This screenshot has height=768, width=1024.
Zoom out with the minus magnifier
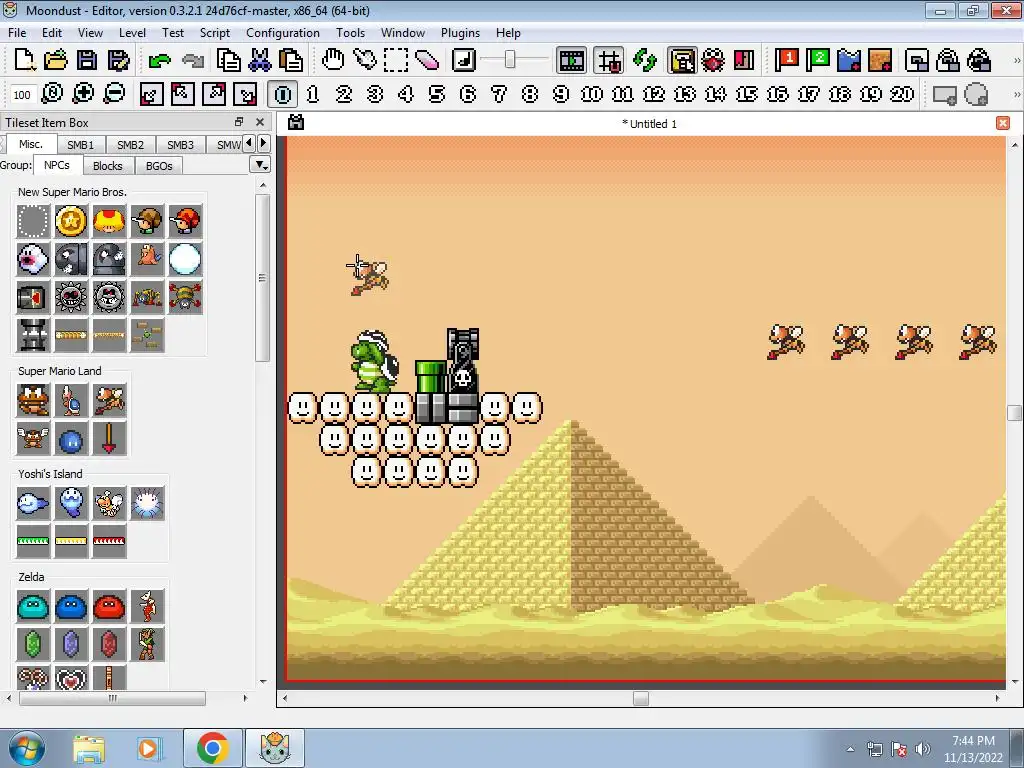point(114,94)
